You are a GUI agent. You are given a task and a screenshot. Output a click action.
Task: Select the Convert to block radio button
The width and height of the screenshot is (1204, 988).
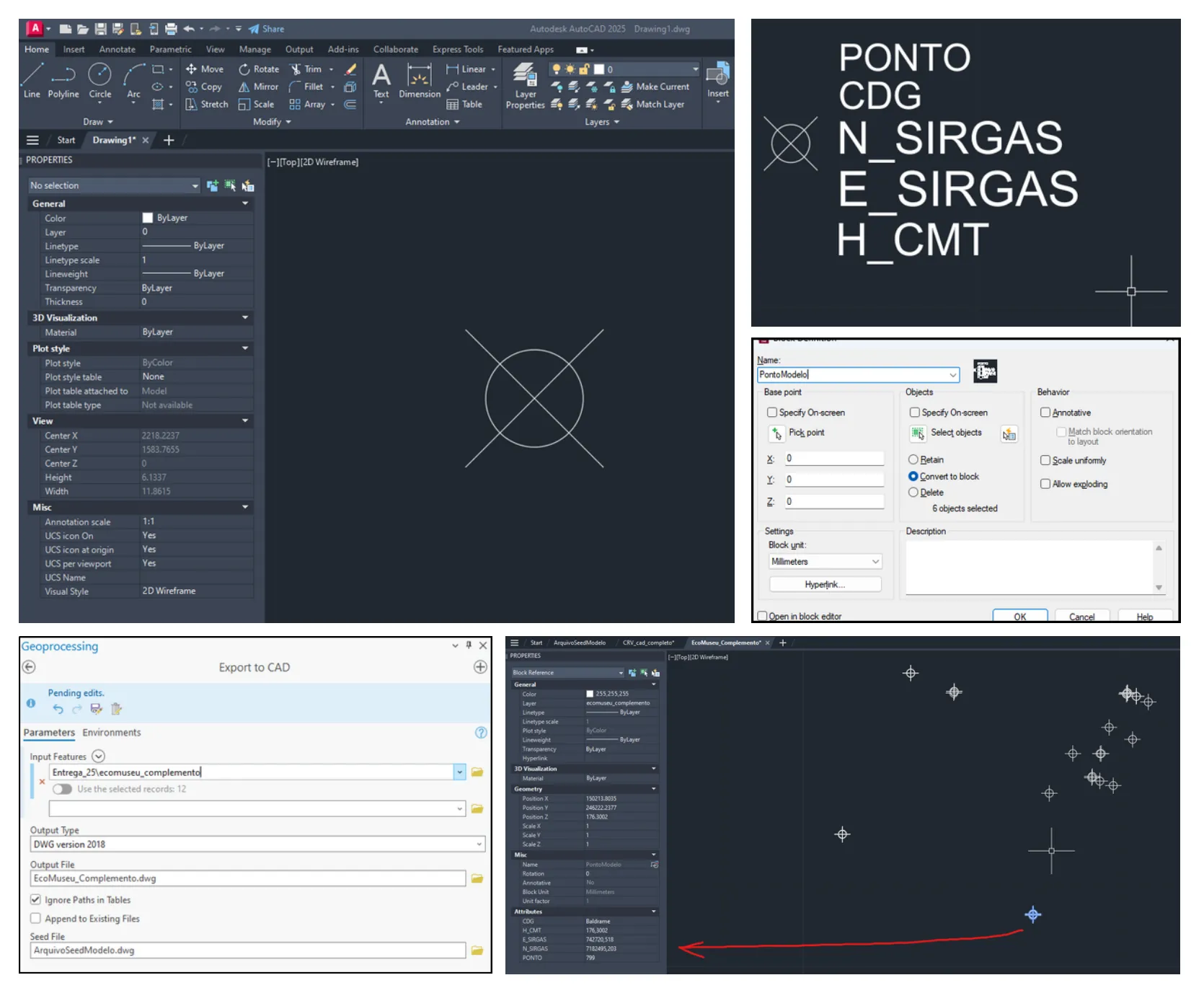point(913,476)
